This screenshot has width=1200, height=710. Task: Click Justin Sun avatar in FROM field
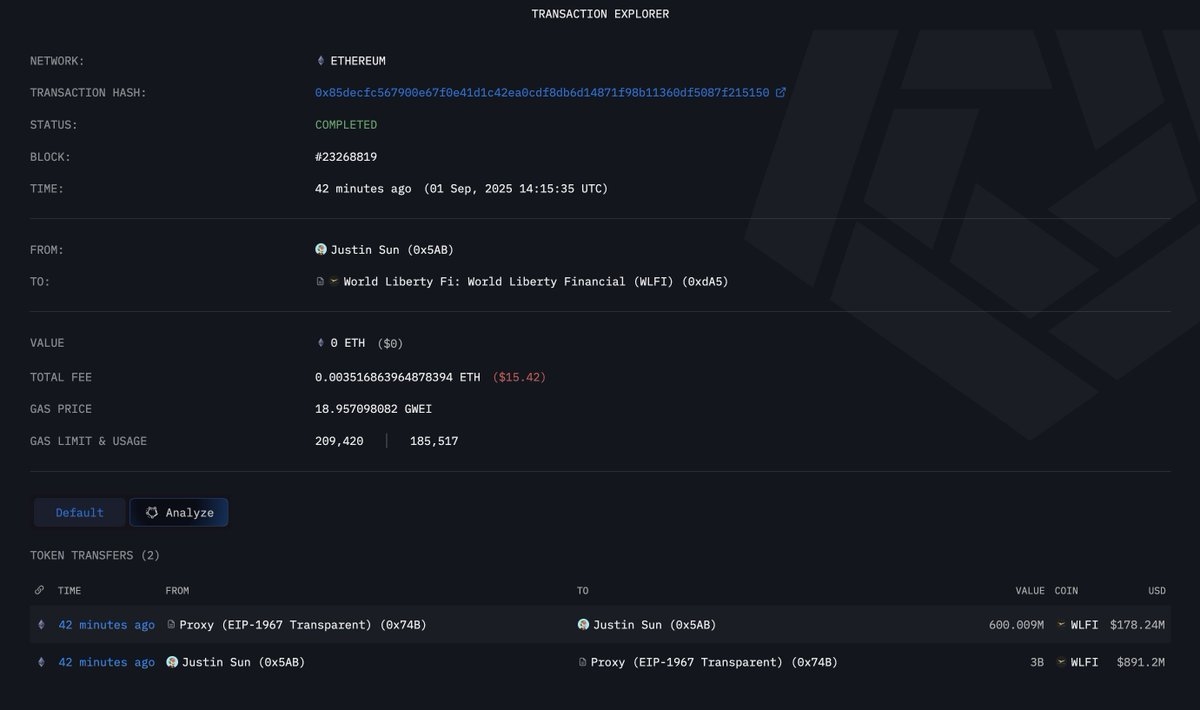click(321, 250)
